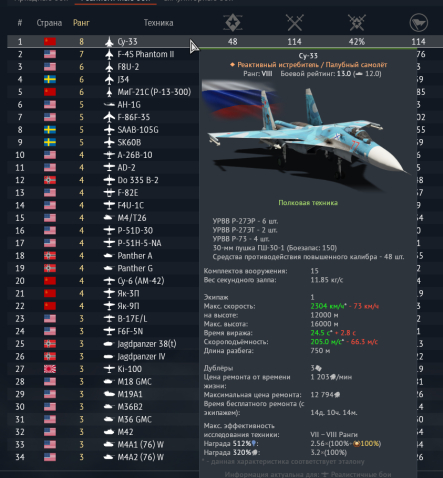Sort by the win rate percentage icon
Screen dimensions: 443x478
[357, 23]
